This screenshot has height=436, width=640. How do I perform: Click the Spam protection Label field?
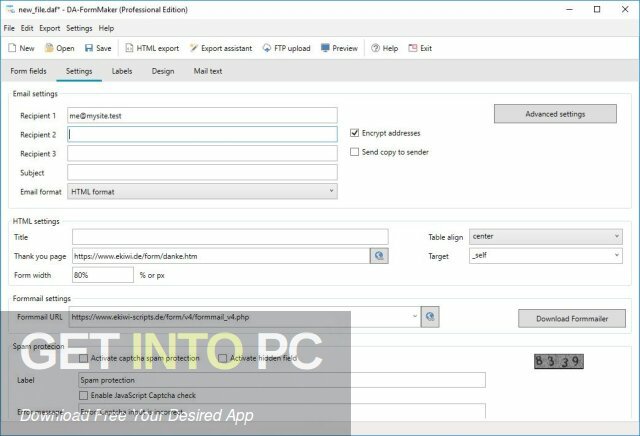pyautogui.click(x=282, y=380)
